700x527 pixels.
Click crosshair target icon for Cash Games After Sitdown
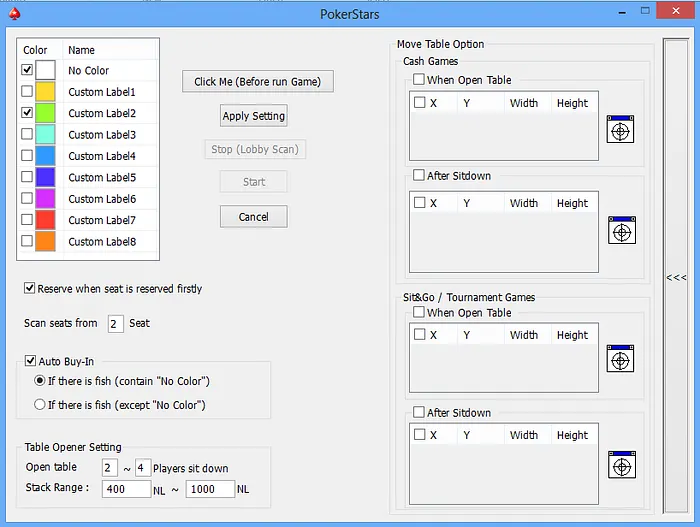point(620,231)
